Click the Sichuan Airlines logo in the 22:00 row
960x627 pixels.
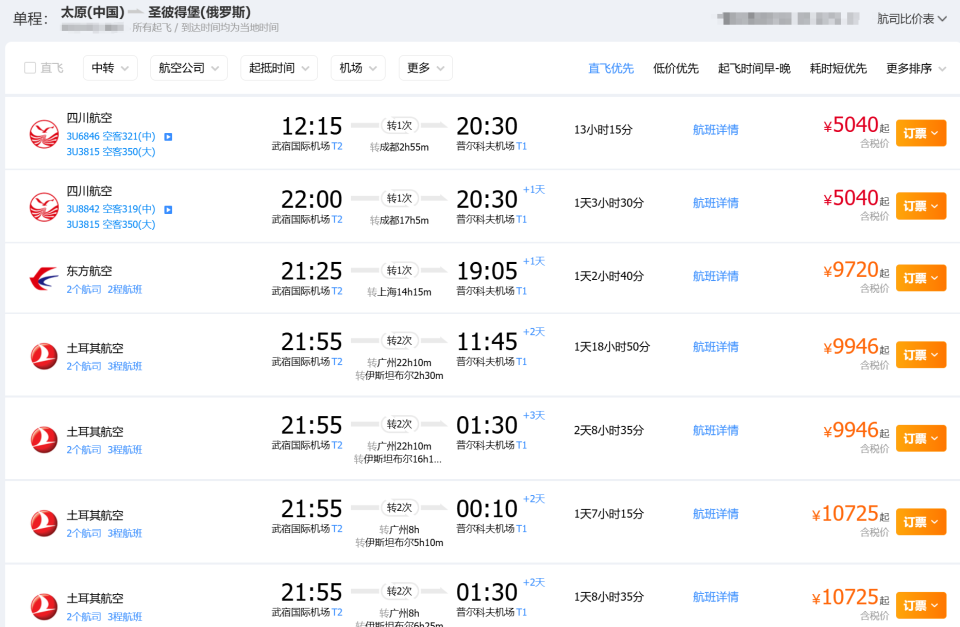(x=44, y=208)
